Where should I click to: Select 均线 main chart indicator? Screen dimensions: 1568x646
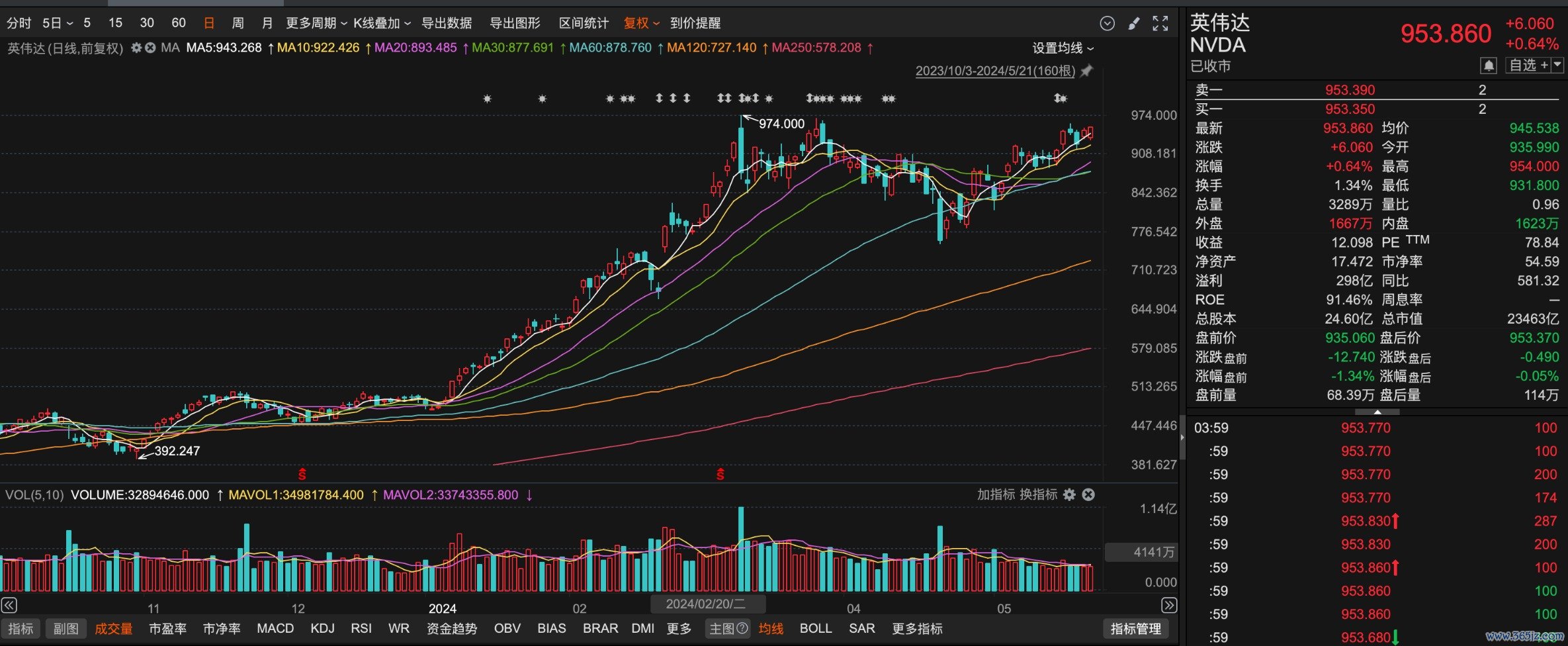point(771,629)
